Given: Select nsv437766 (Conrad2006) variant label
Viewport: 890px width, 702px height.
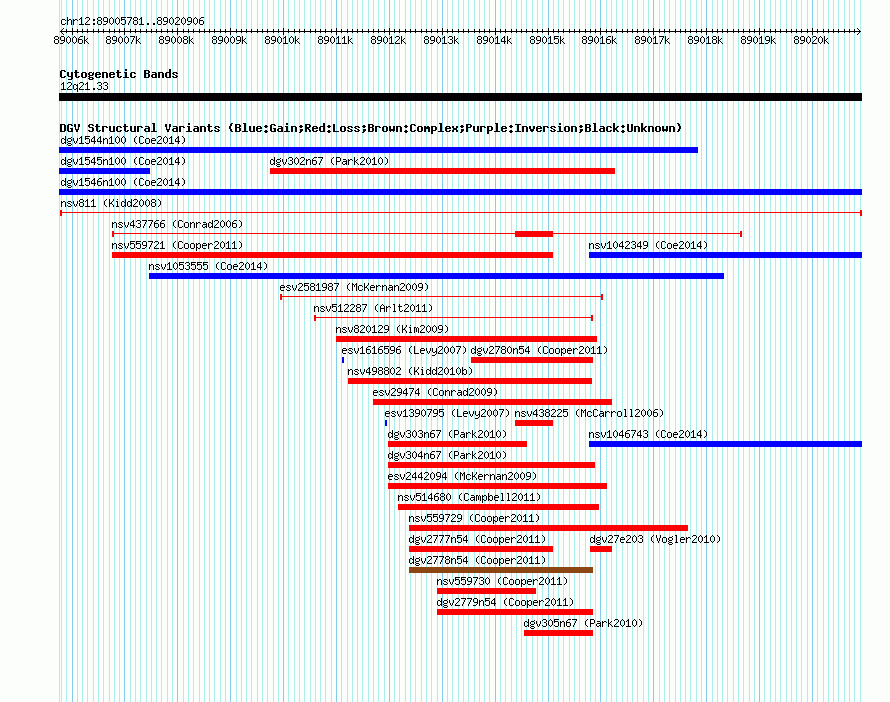Looking at the screenshot, I should point(177,224).
